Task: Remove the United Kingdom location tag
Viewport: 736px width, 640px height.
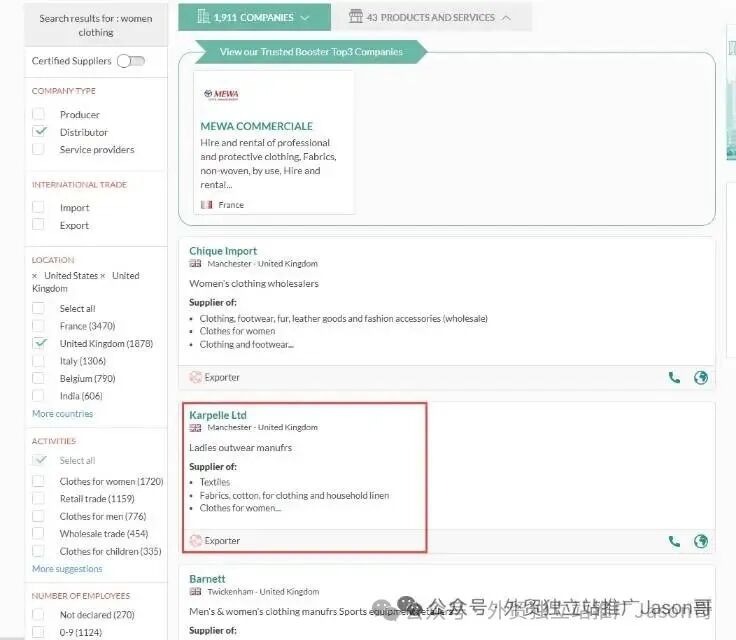Action: click(x=103, y=276)
